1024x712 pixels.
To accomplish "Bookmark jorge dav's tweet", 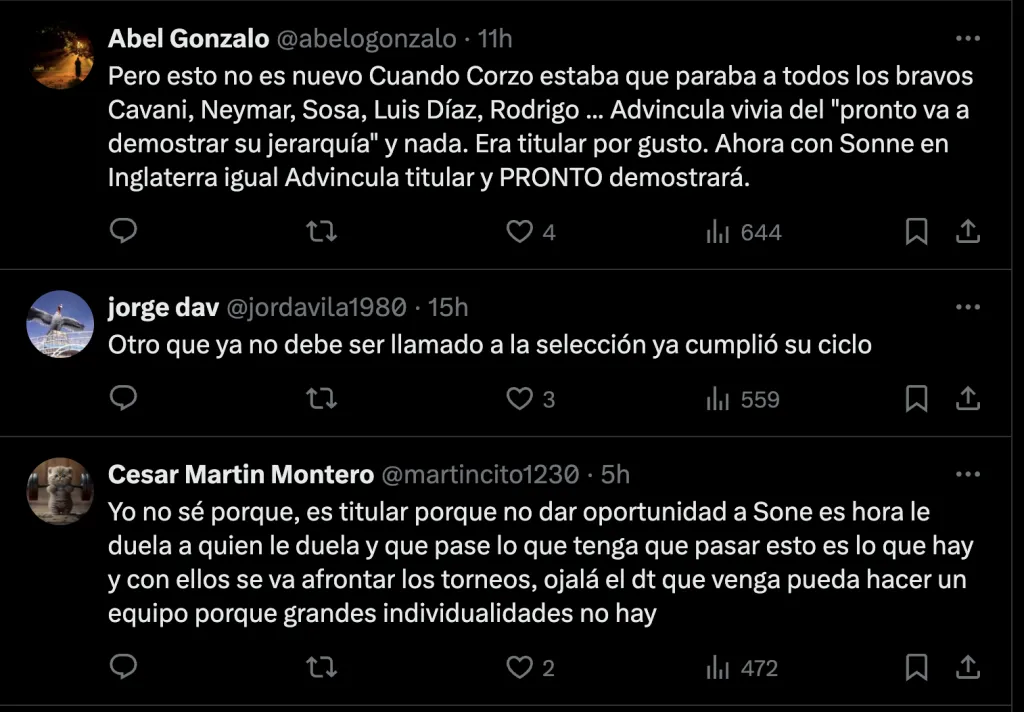I will 916,399.
